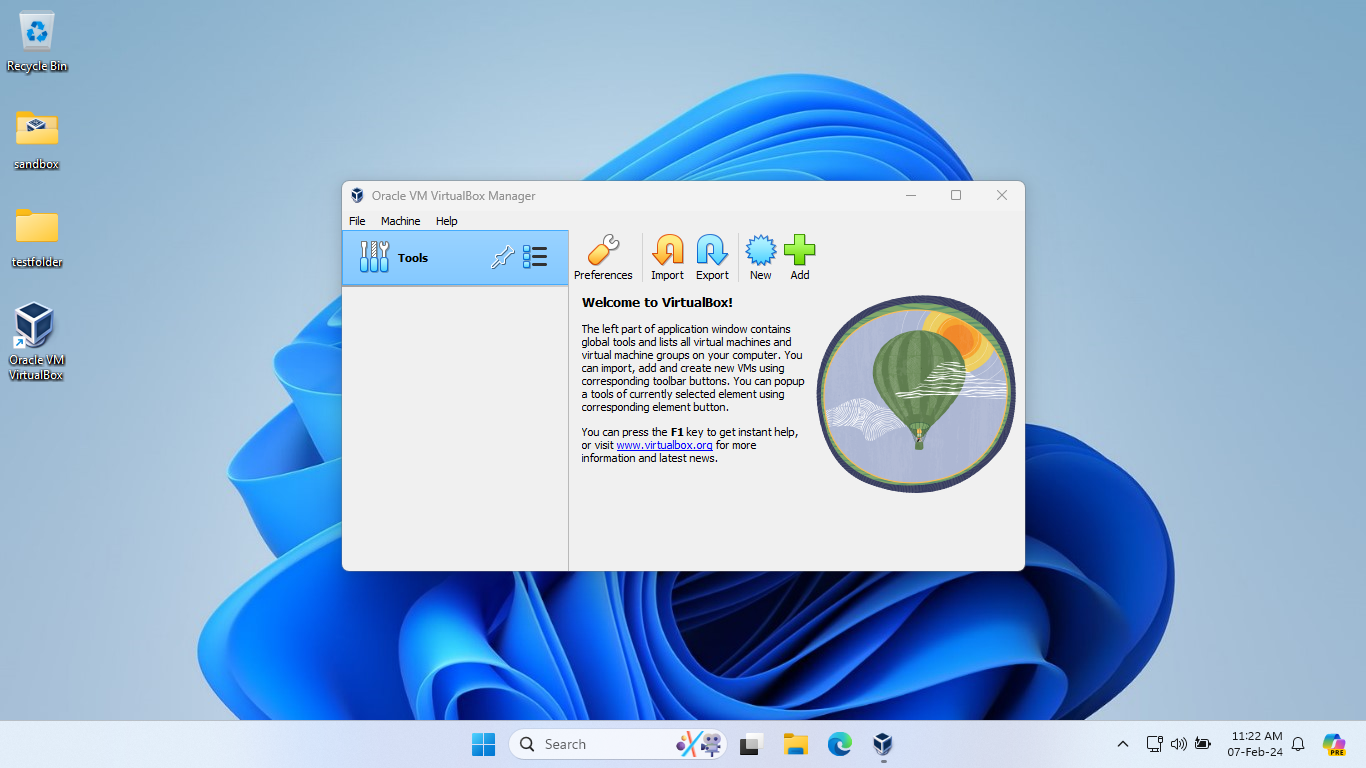Click the Welcome to VirtualBox! heading

point(657,302)
